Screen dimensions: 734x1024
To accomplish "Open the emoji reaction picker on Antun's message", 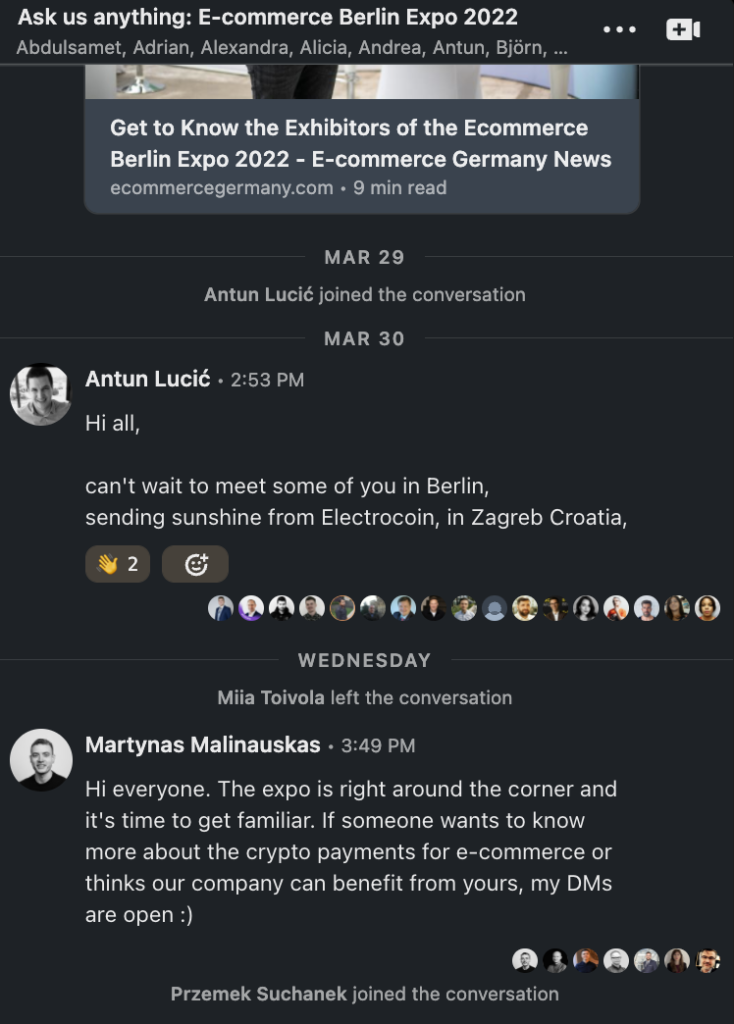I will click(195, 563).
